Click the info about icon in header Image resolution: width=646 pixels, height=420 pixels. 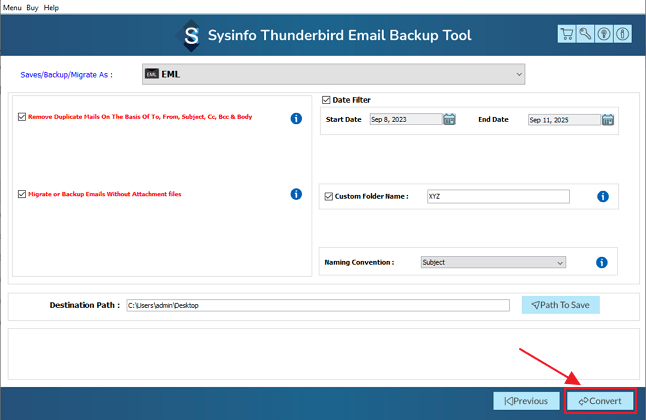coord(623,34)
